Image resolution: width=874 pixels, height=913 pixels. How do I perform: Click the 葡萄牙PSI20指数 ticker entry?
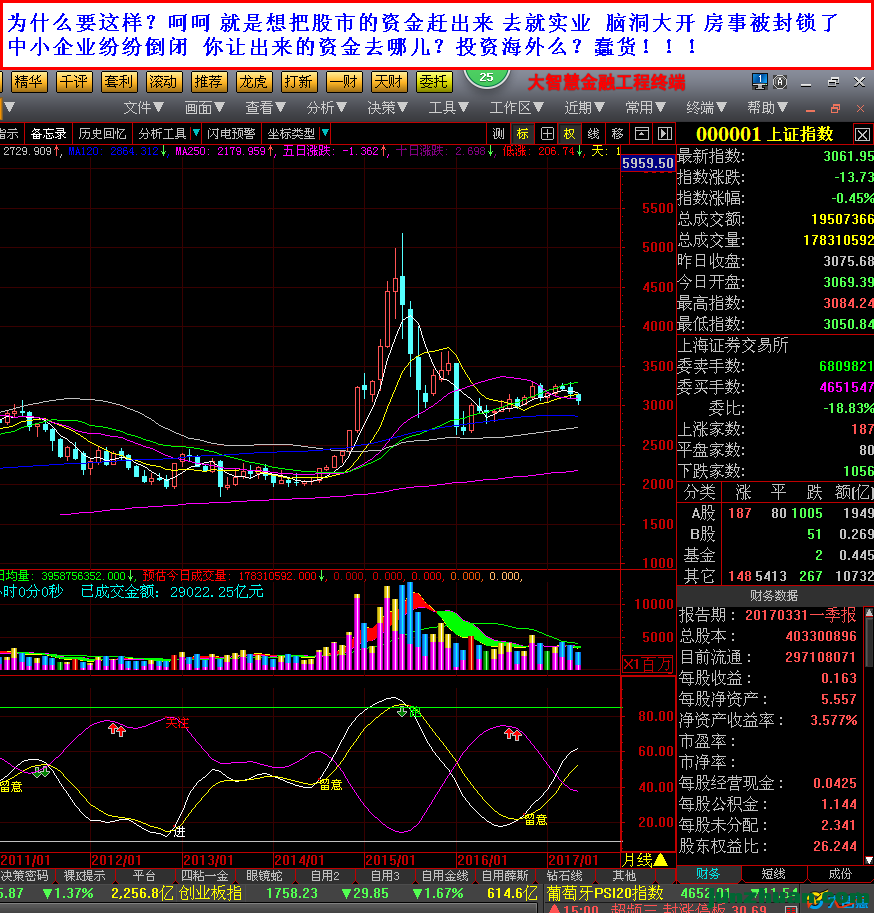(605, 893)
